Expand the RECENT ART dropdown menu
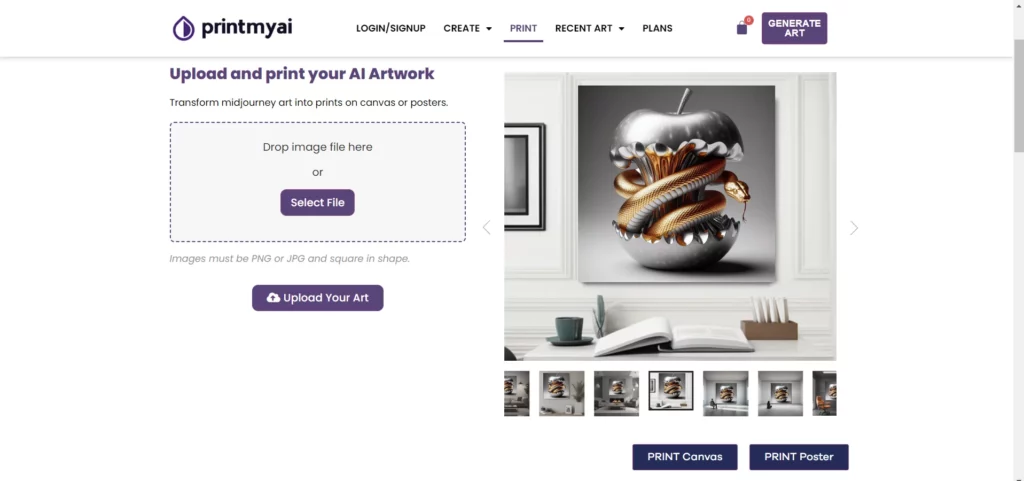Screen dimensions: 1024x481 pos(590,28)
